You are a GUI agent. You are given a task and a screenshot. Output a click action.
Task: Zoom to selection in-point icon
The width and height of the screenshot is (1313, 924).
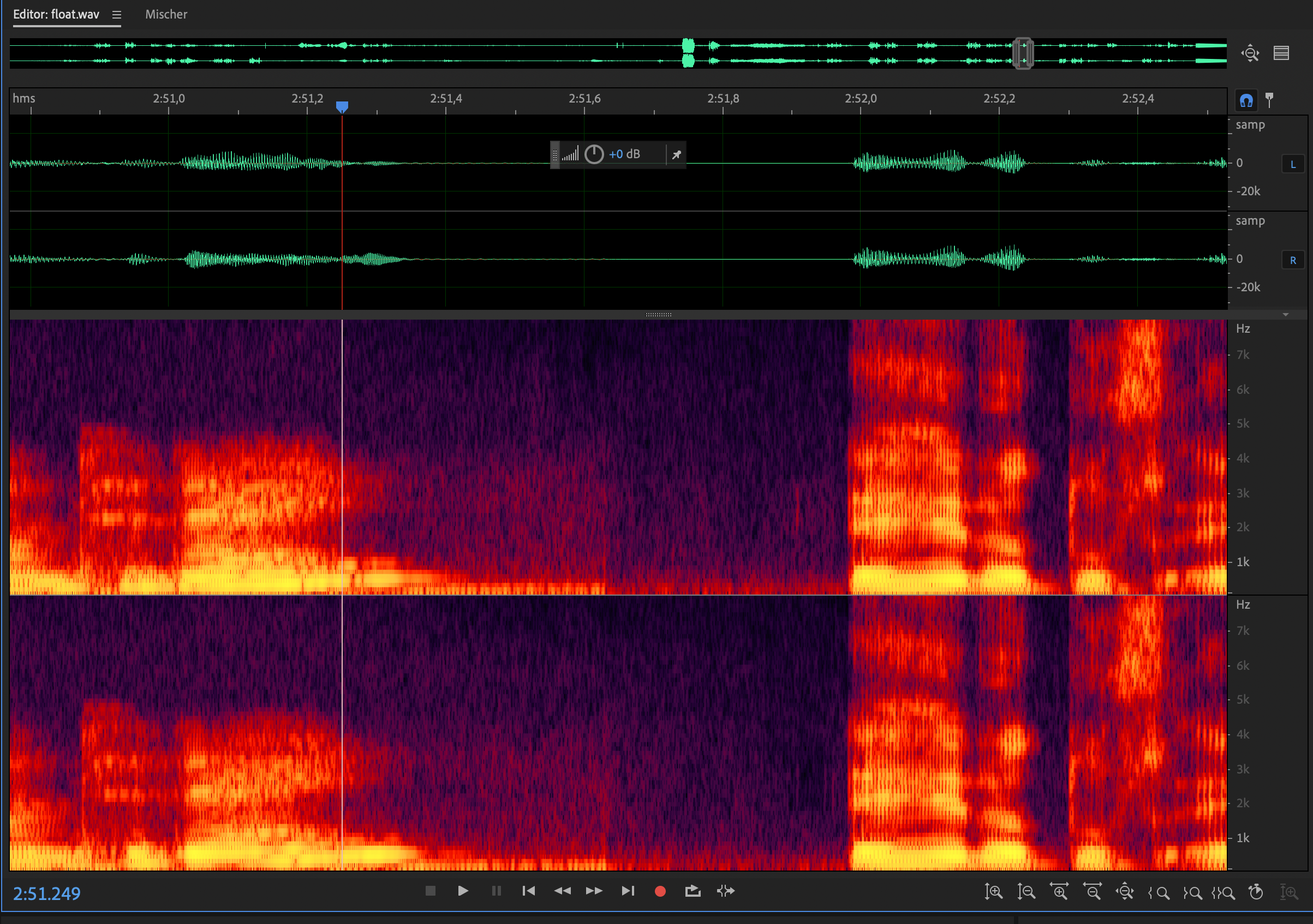(x=1159, y=892)
